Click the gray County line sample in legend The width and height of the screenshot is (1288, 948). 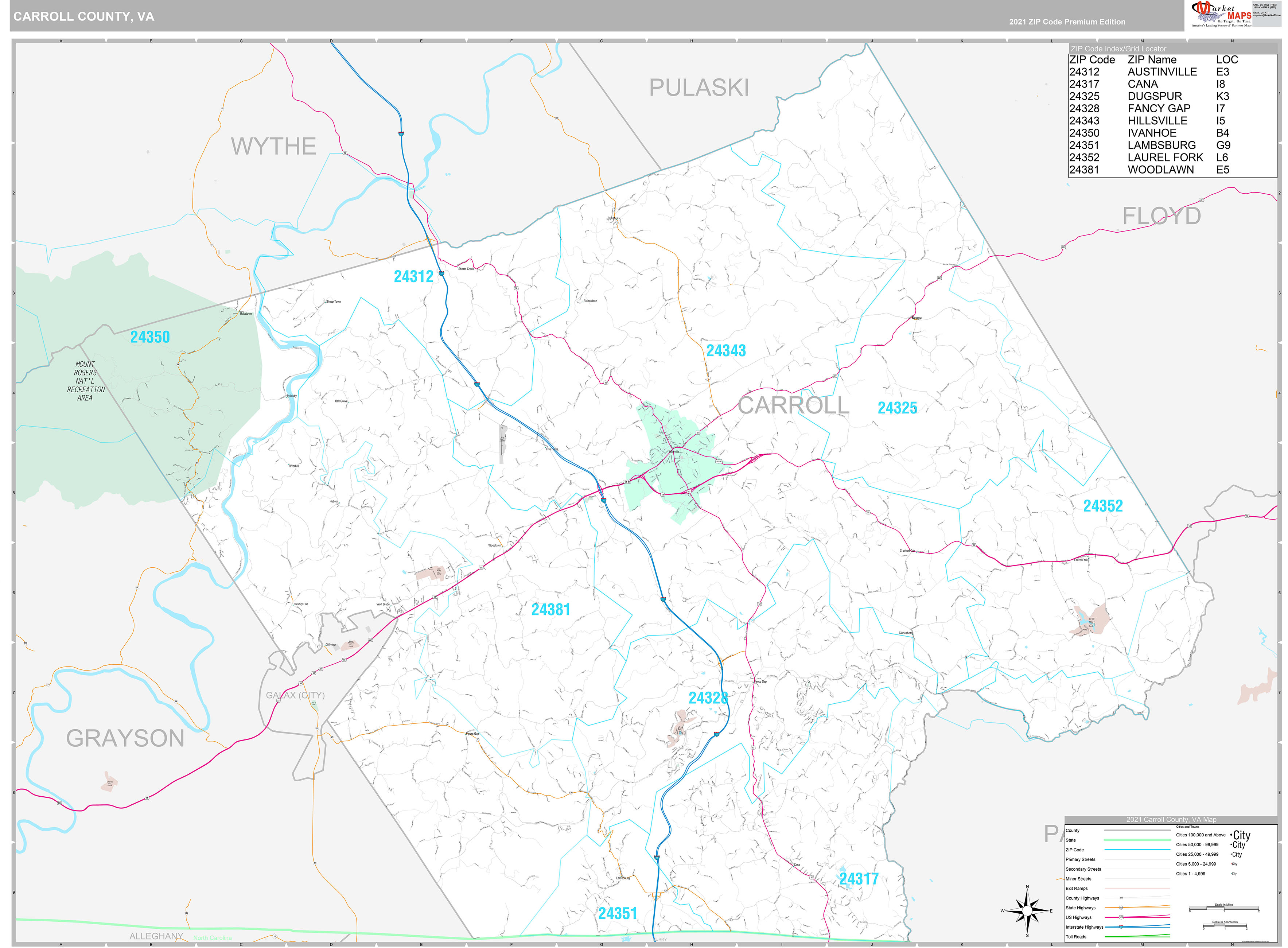point(1137,830)
